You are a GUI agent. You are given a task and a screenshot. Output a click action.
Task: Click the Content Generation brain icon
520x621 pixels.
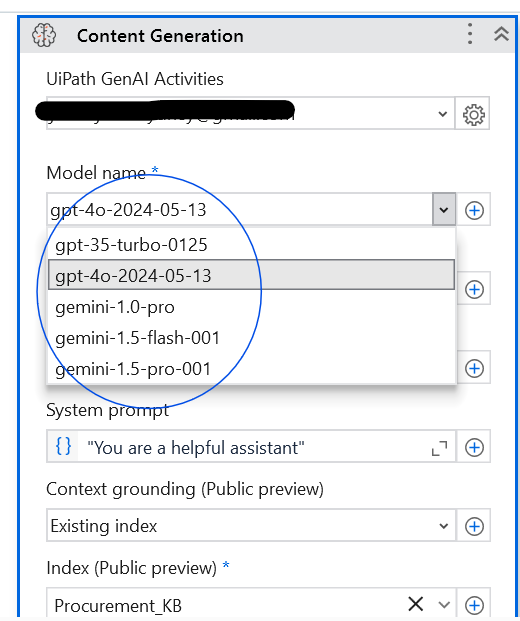[44, 36]
